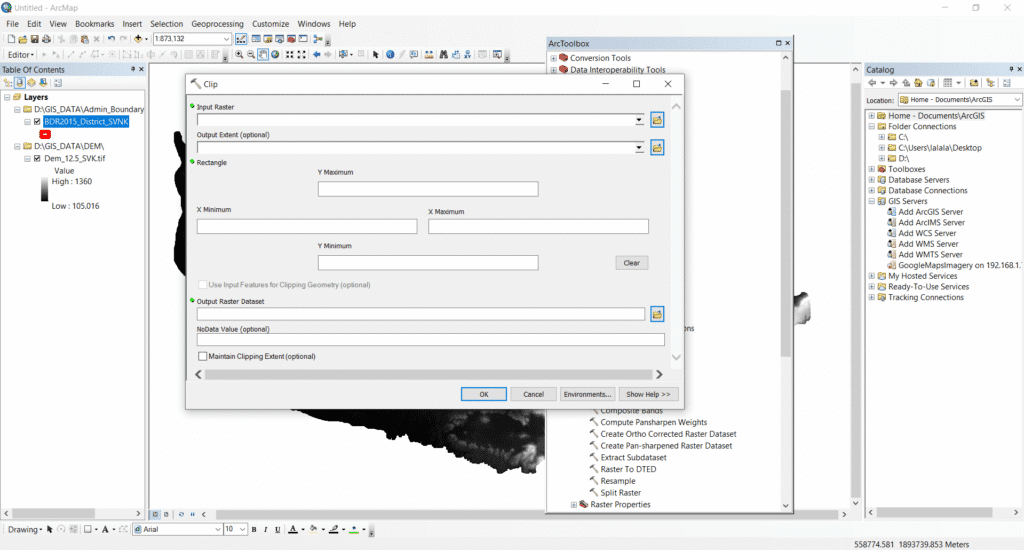Browse for Output Raster Dataset location
This screenshot has width=1024, height=550.
click(657, 314)
